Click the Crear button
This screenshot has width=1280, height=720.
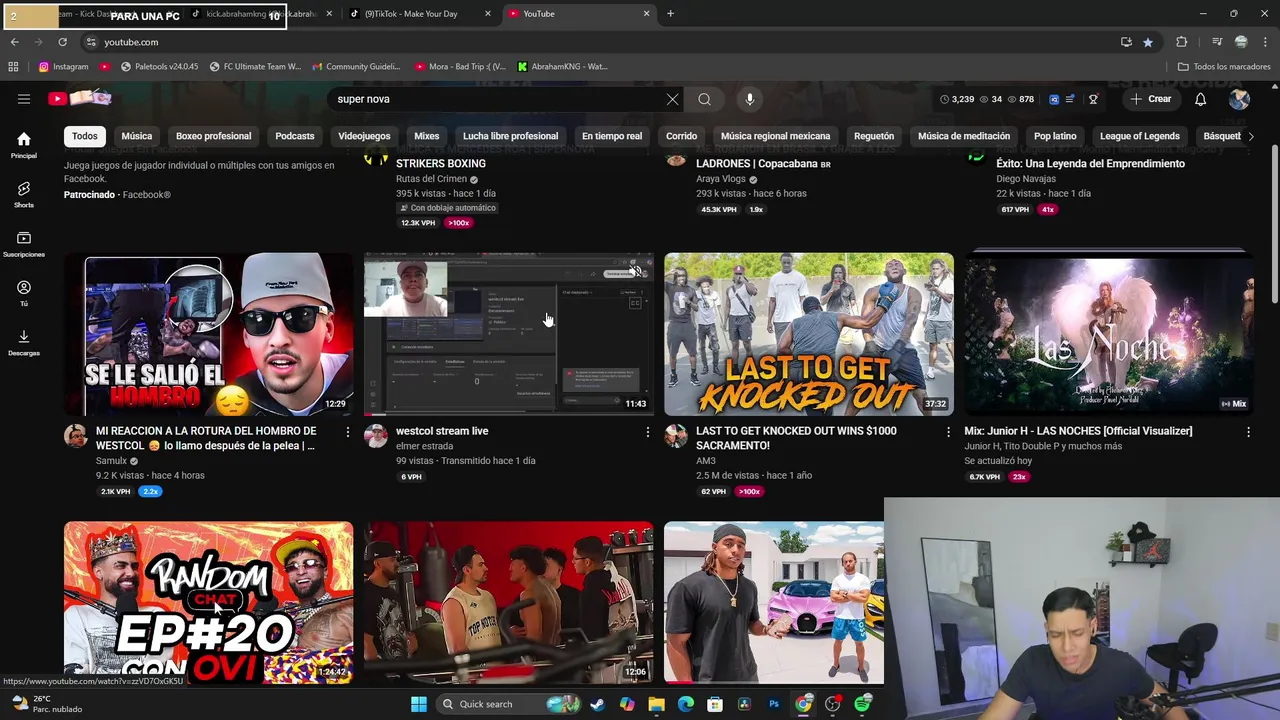pos(1151,99)
